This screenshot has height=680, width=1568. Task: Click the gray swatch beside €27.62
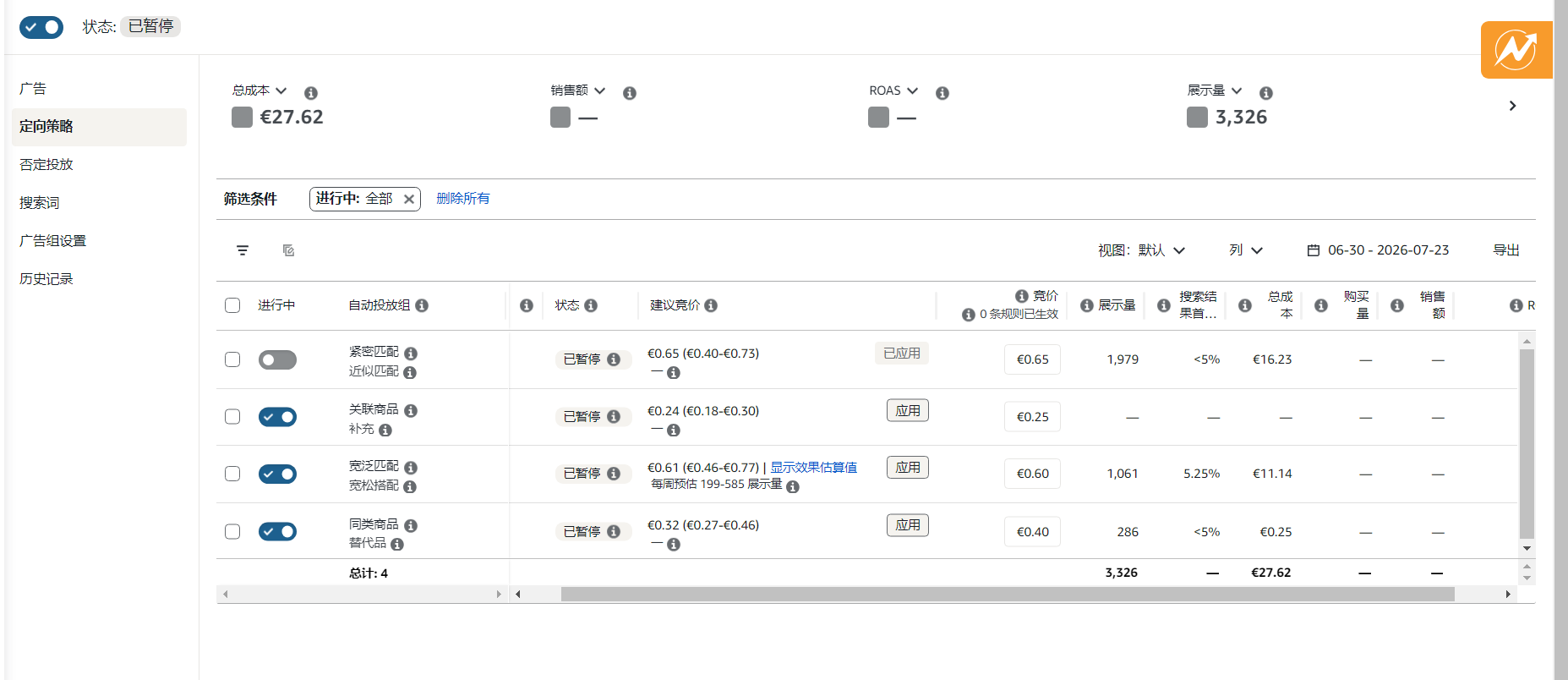tap(242, 118)
